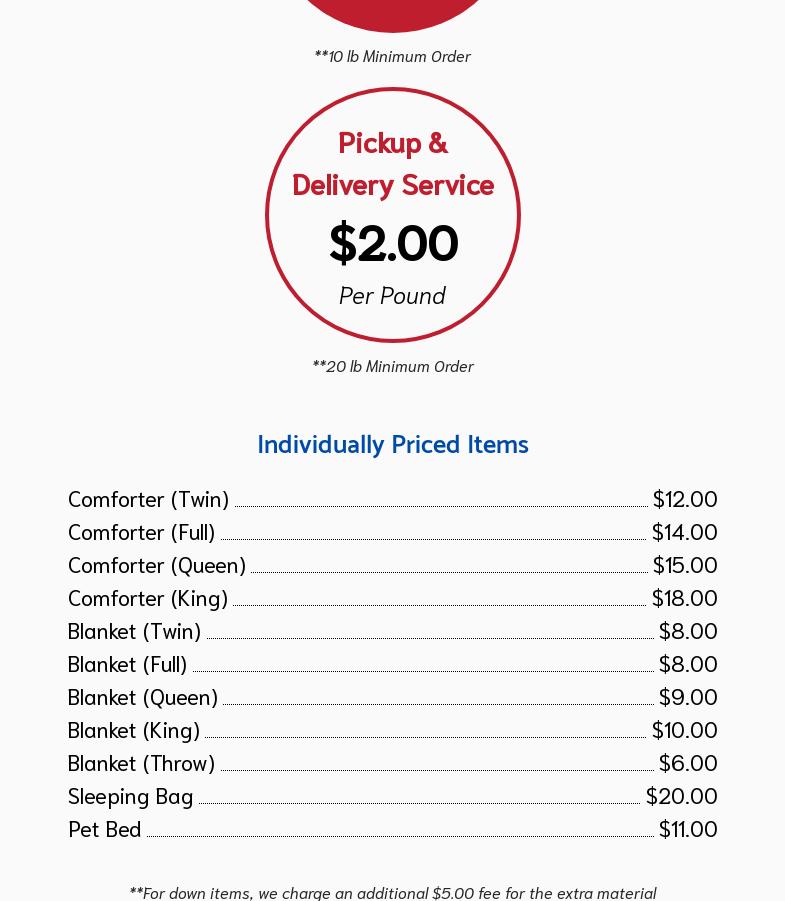Screen dimensions: 785x901
Task: Click the down items $5.00 fee note
Action: [392, 891]
